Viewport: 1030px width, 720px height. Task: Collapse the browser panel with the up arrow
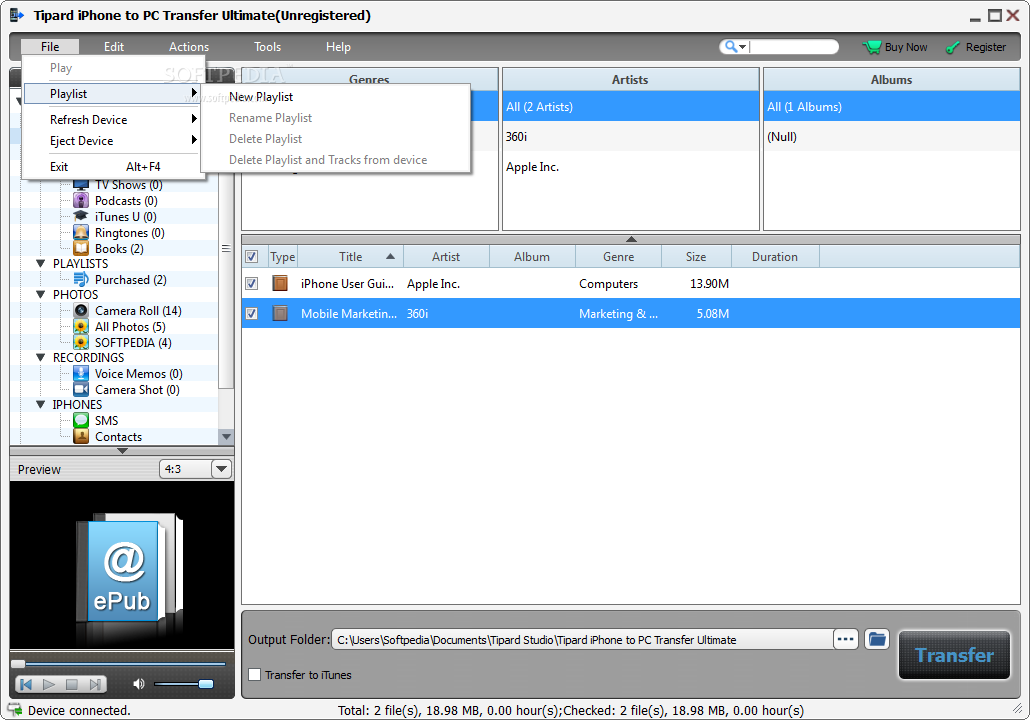(631, 239)
